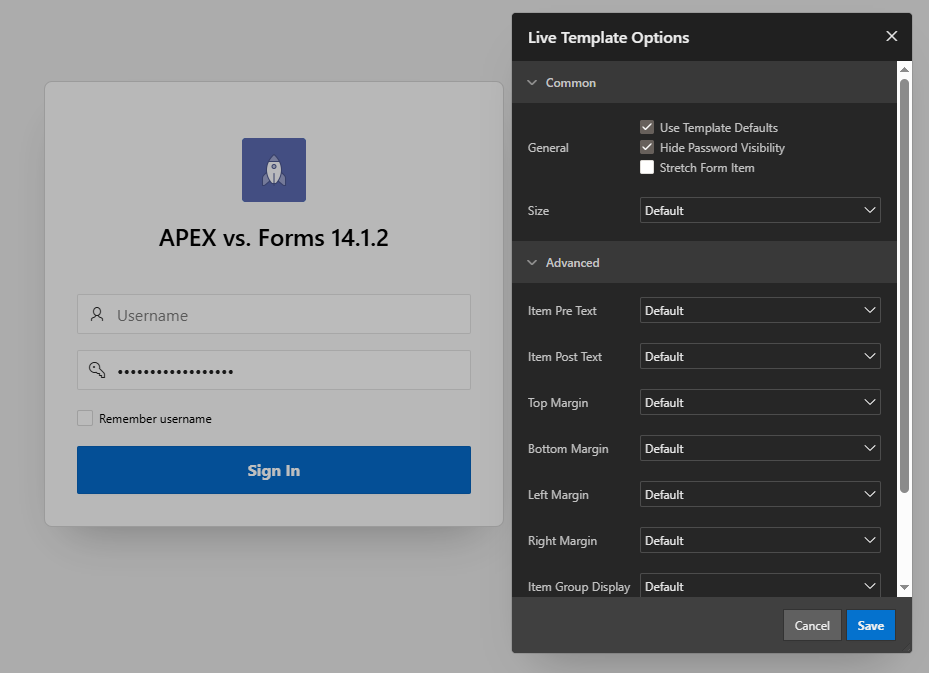Click the Cancel button
The height and width of the screenshot is (673, 929).
pyautogui.click(x=812, y=625)
